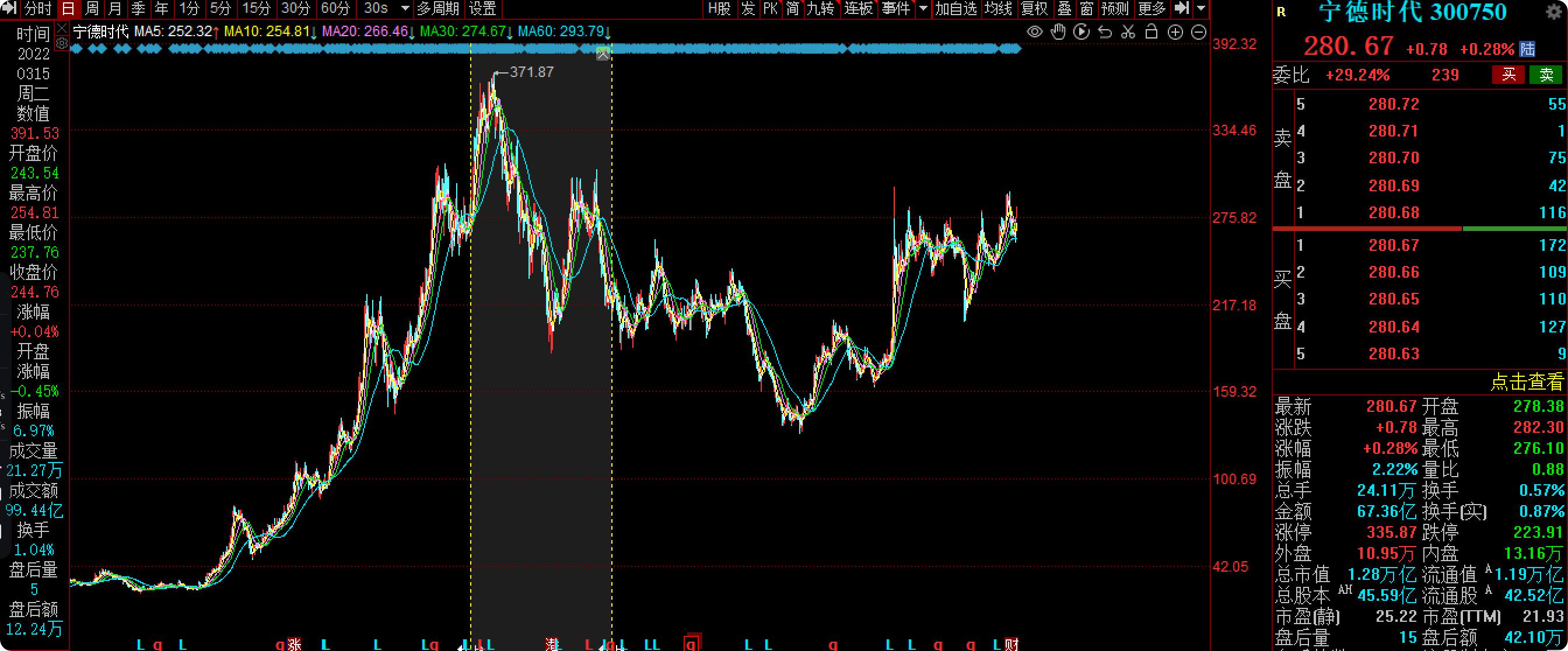1568x651 pixels.
Task: Click the 简 toolbar button
Action: (793, 9)
